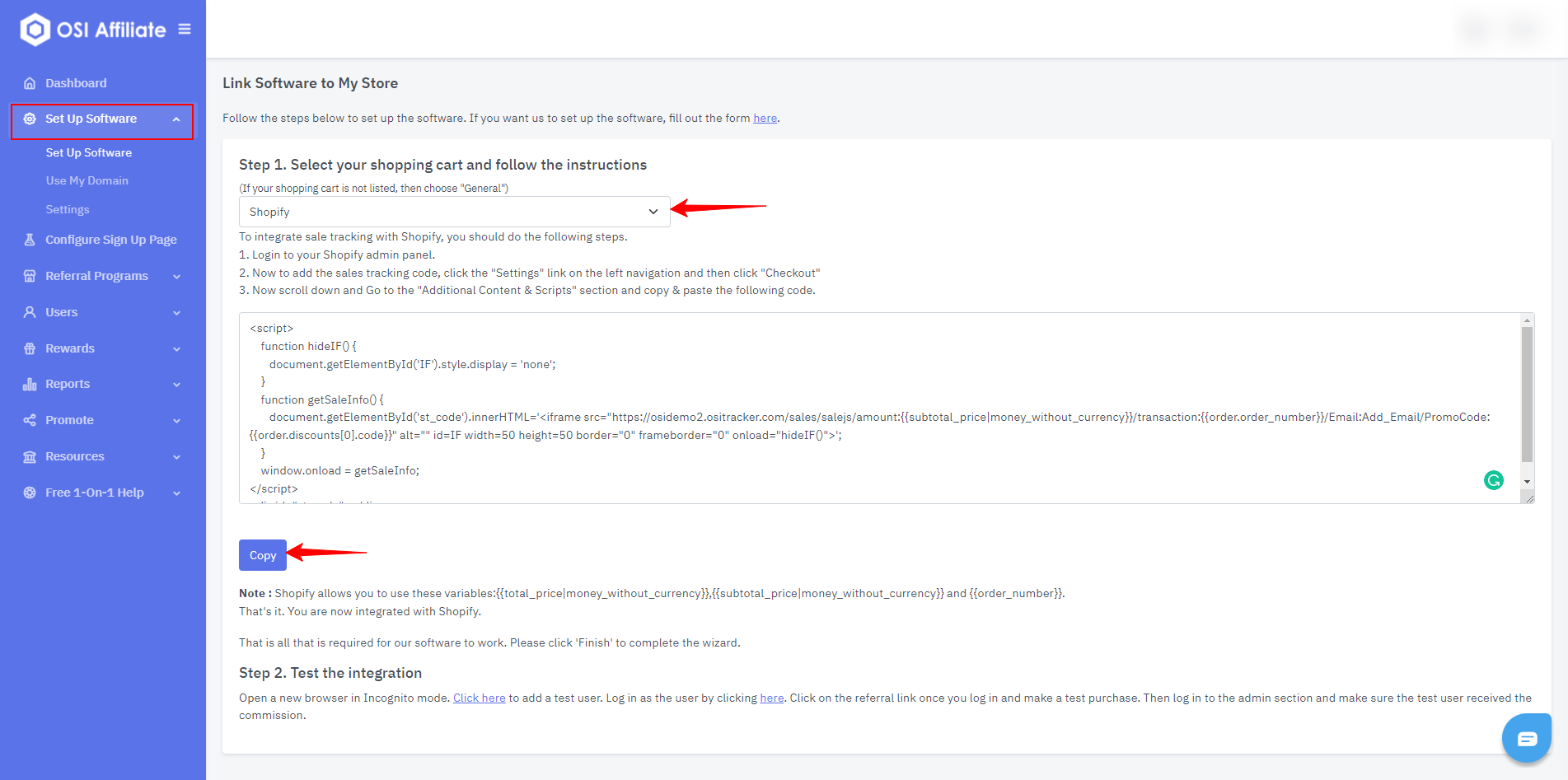Click the 'Note :' Shopify variables line
The height and width of the screenshot is (780, 1568).
click(x=652, y=593)
